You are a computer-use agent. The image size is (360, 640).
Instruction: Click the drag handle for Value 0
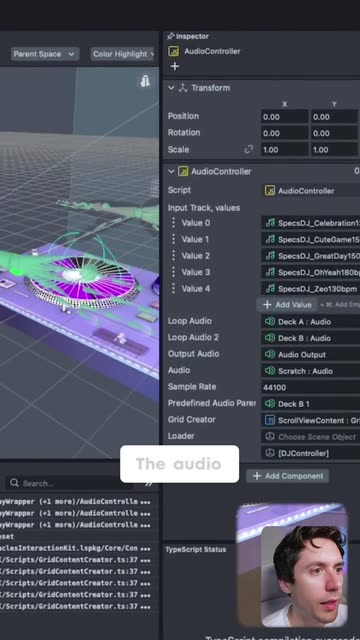tap(173, 223)
